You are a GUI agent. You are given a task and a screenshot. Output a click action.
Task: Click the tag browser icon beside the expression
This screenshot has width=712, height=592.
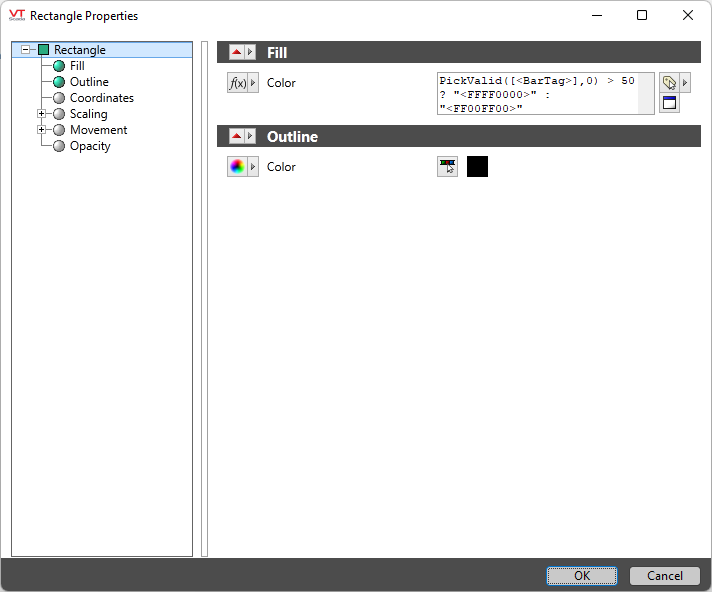coord(668,83)
